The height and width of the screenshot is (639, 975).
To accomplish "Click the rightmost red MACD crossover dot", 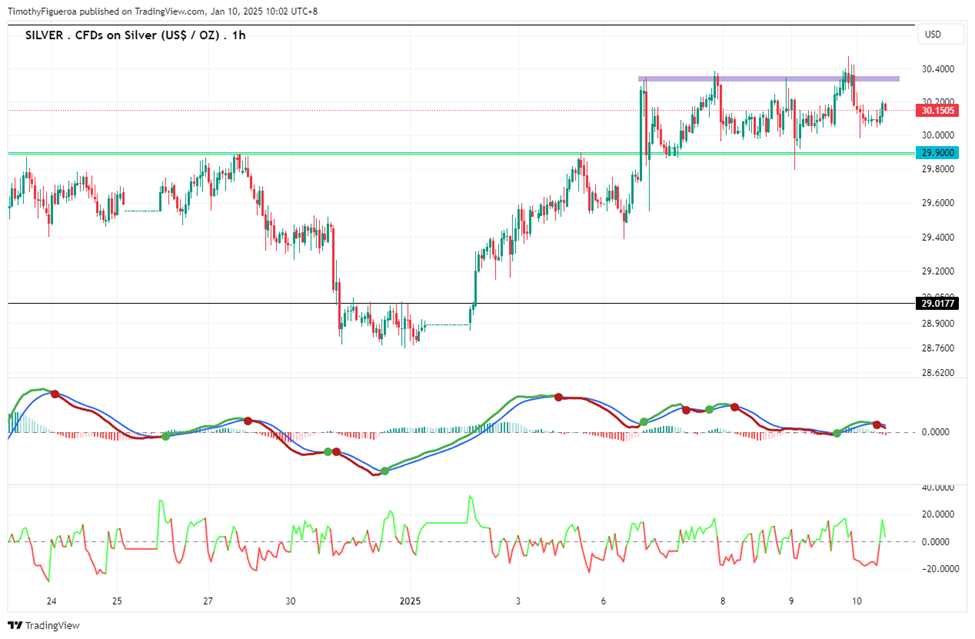I will (x=877, y=425).
